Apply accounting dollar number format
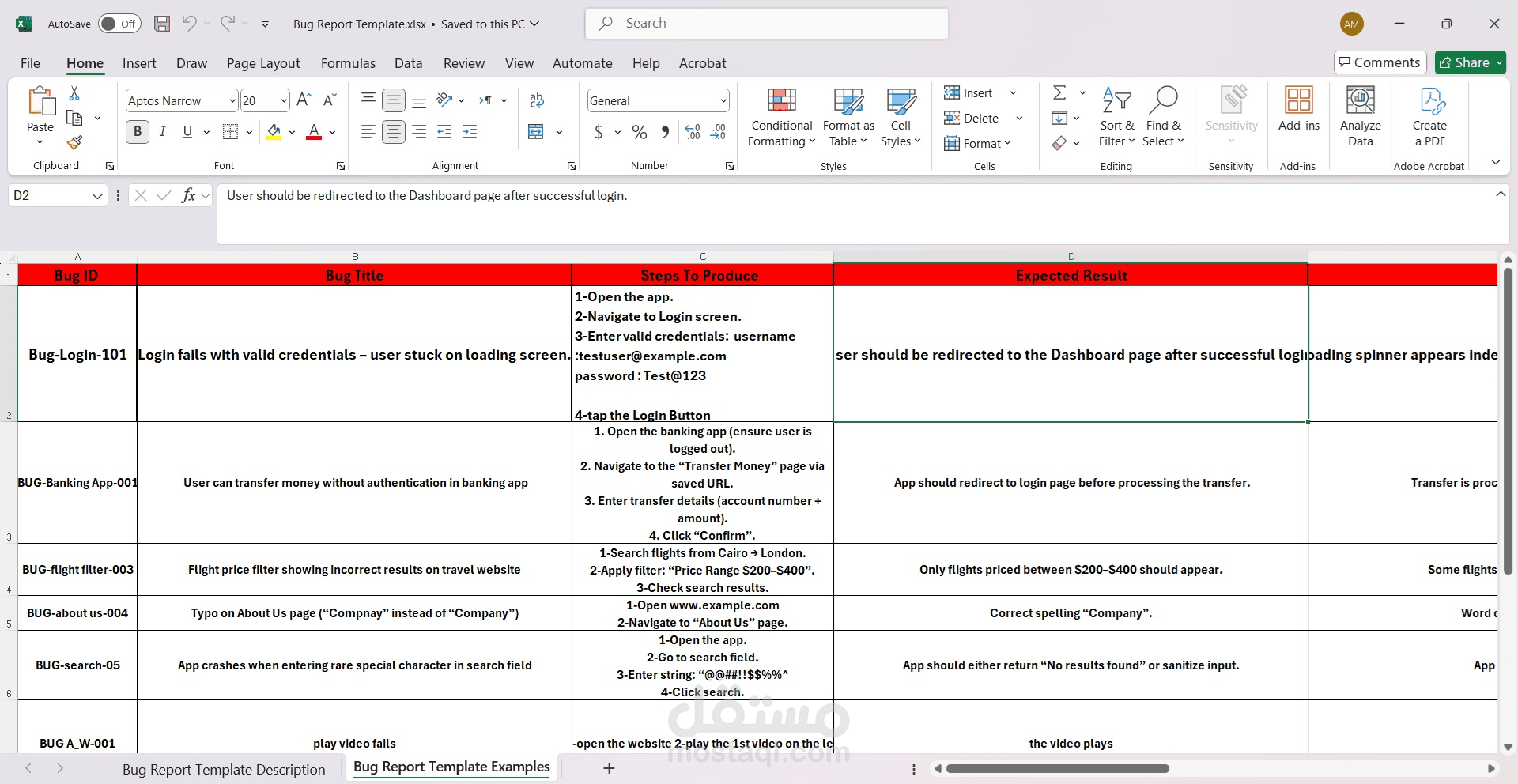The image size is (1518, 784). (x=599, y=132)
